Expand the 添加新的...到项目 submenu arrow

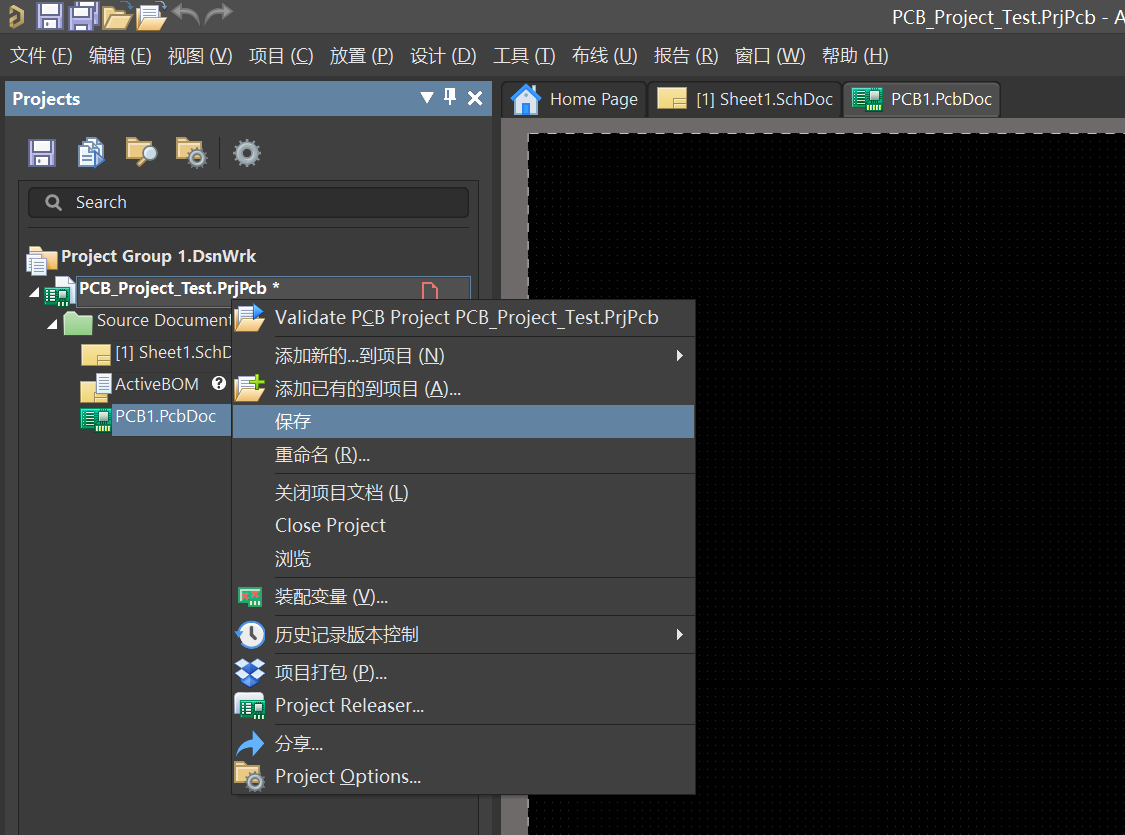click(x=679, y=356)
